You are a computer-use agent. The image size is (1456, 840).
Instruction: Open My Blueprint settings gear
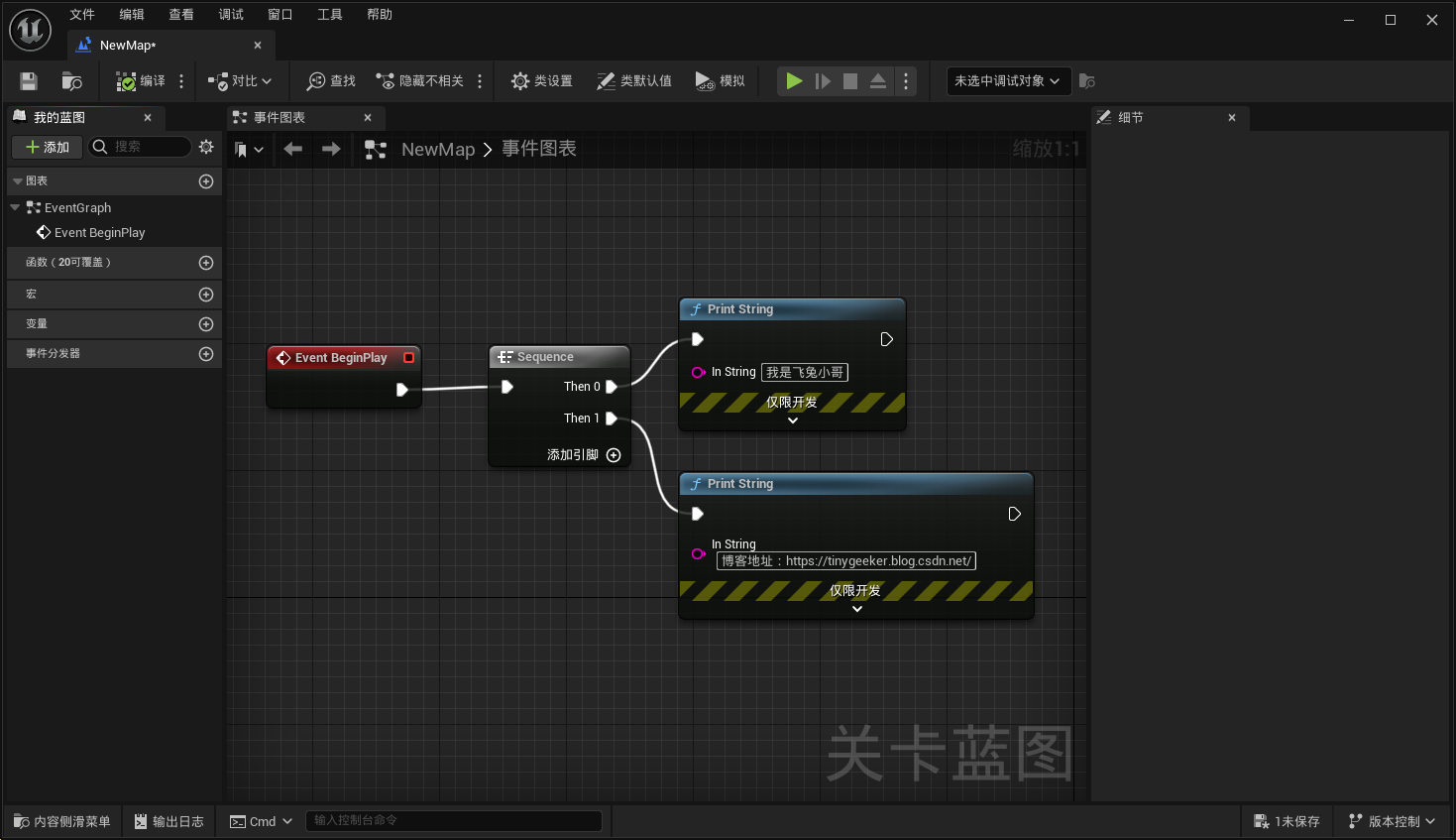coord(206,147)
